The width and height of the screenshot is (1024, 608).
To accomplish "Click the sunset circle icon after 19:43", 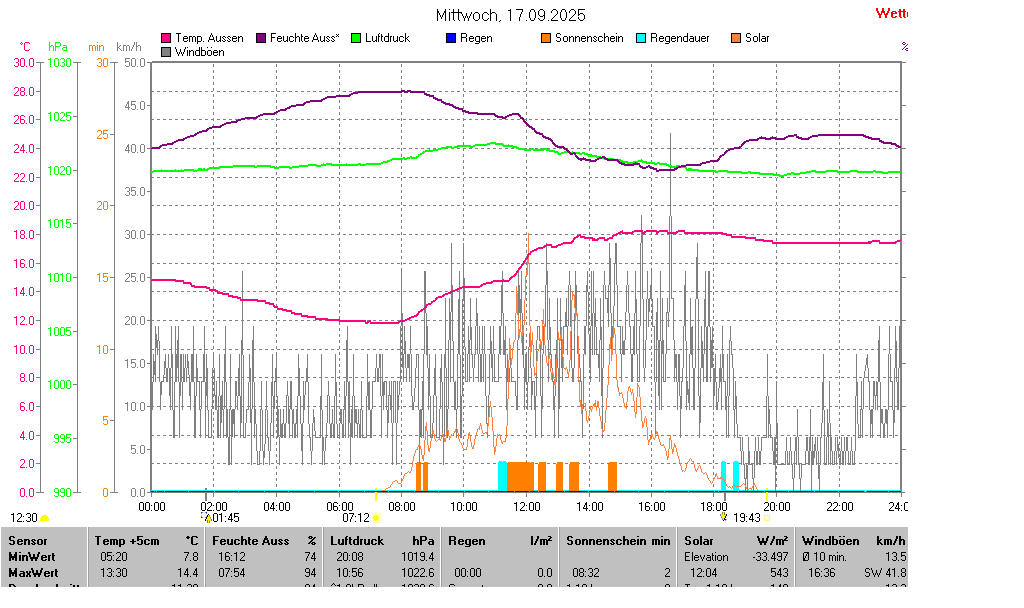I will click(x=767, y=518).
